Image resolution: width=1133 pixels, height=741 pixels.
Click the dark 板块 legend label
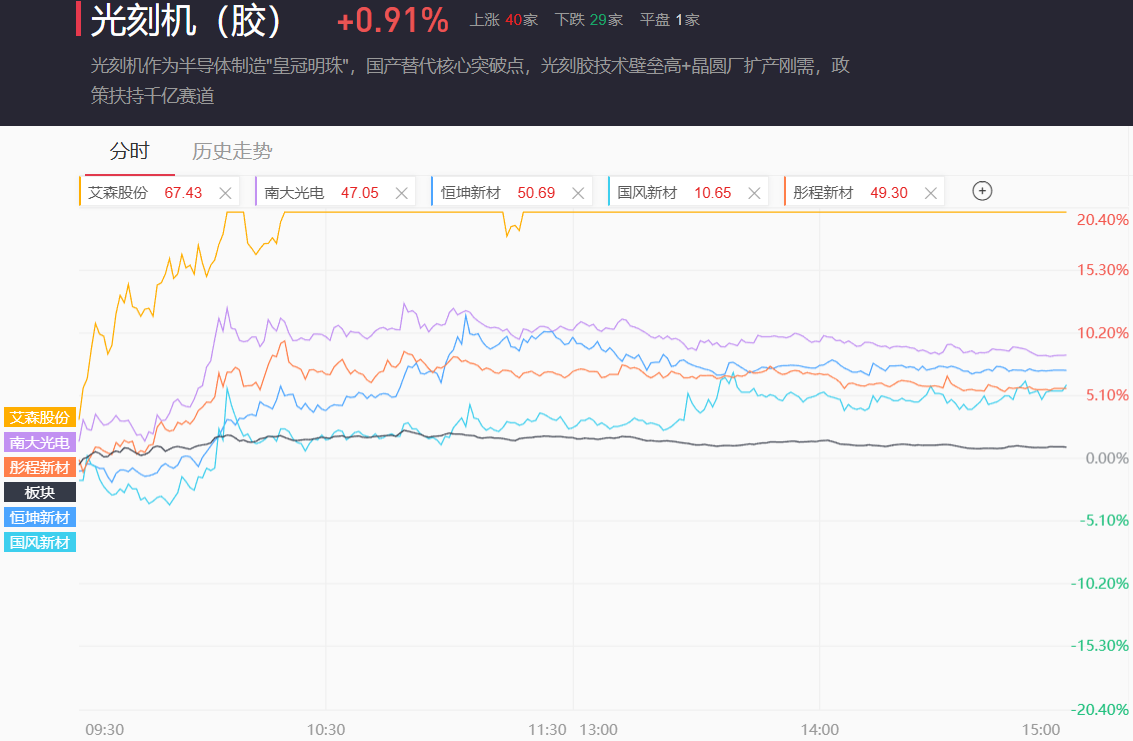40,492
